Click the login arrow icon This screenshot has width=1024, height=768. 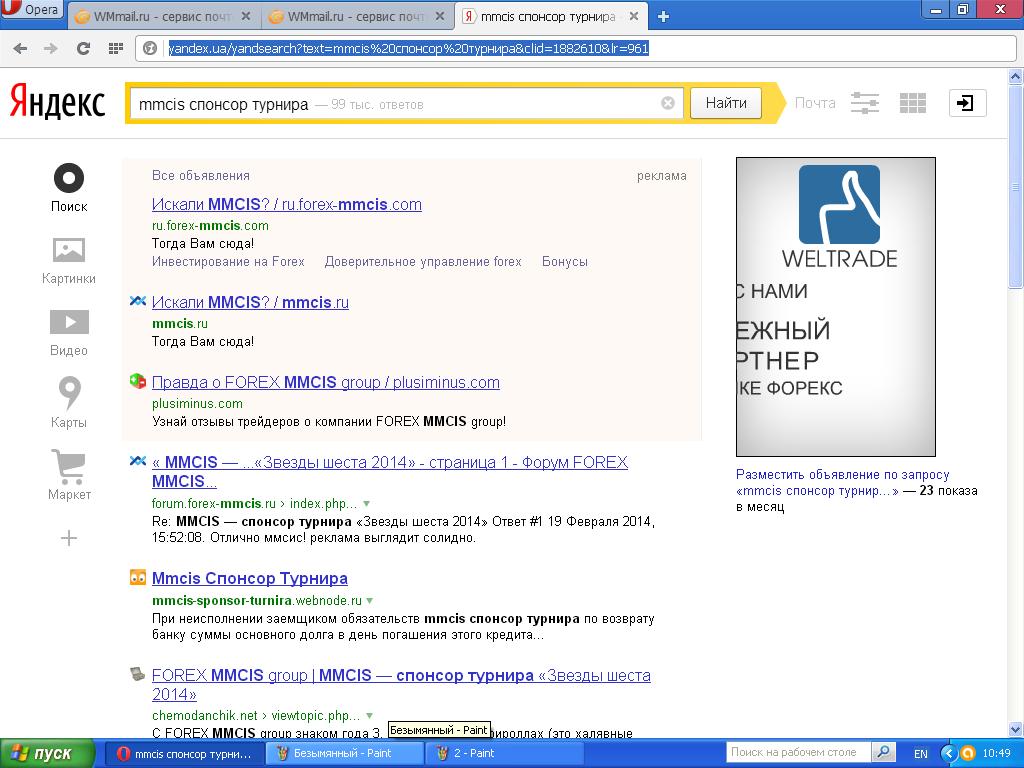point(967,103)
